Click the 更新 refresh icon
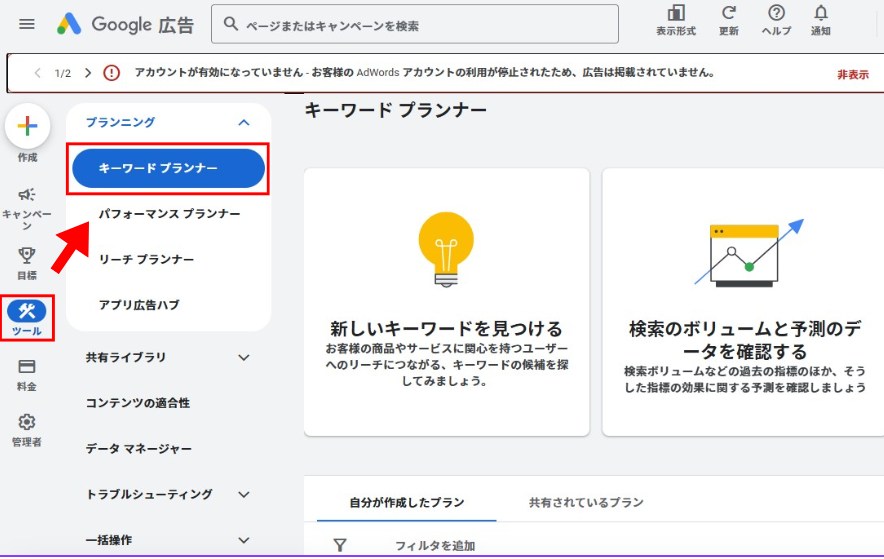 pyautogui.click(x=729, y=14)
